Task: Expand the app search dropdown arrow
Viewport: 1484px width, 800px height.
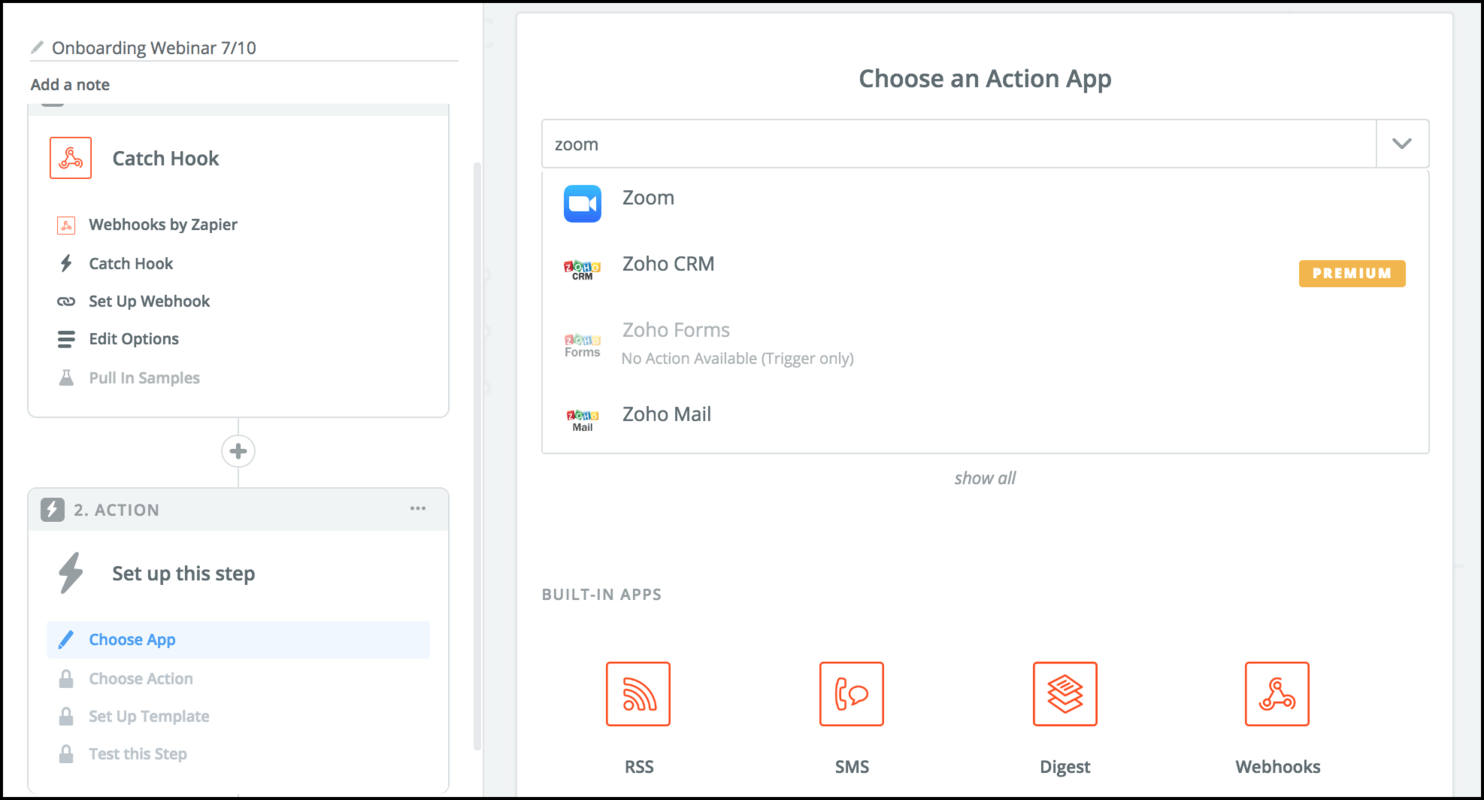Action: [x=1402, y=144]
